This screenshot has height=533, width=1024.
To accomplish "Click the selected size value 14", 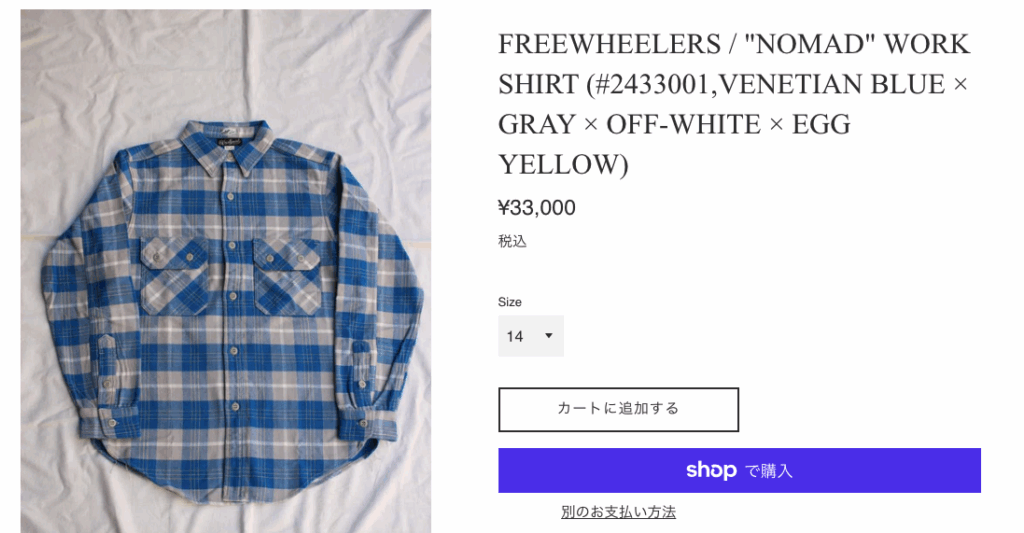I will pos(515,336).
